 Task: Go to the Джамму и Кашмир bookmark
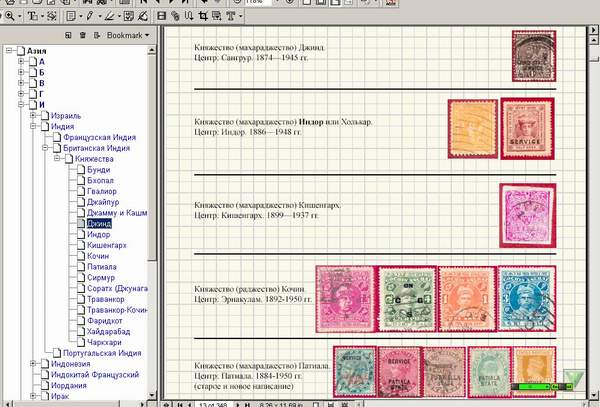click(117, 212)
